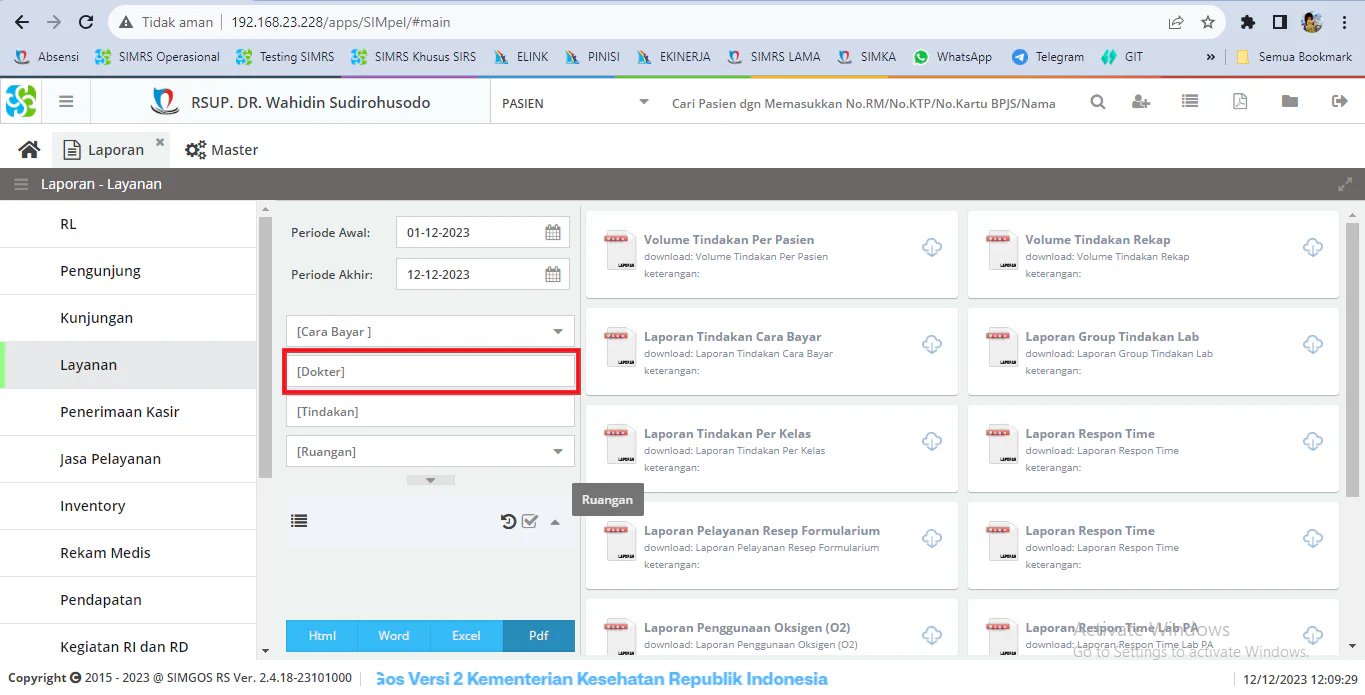This screenshot has height=695, width=1365.
Task: Select Pengunjung in the report sidebar
Action: (x=128, y=271)
